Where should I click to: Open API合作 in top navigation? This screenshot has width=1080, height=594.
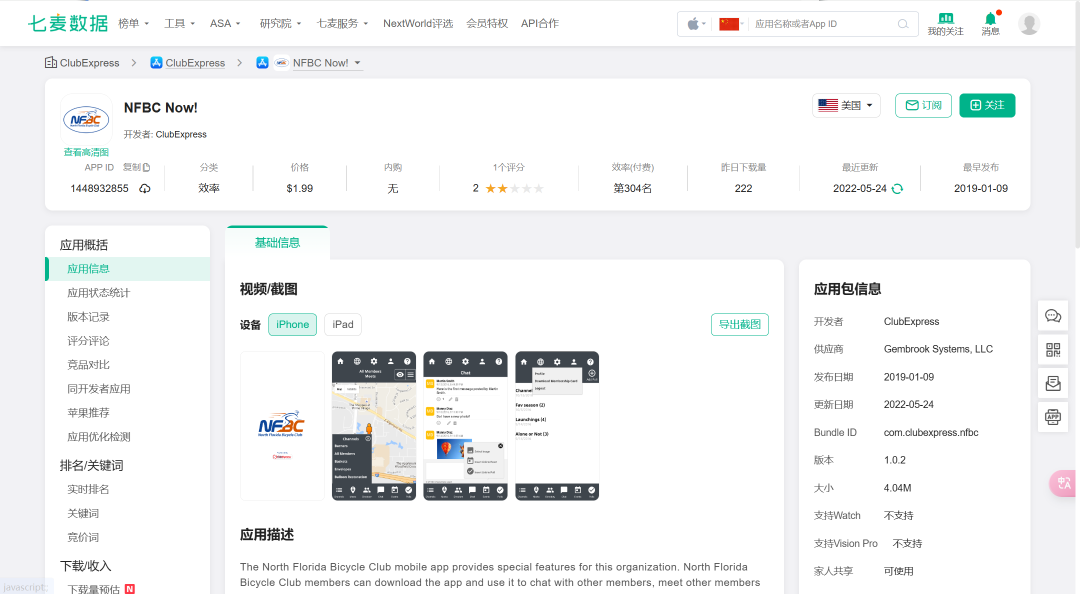click(540, 23)
